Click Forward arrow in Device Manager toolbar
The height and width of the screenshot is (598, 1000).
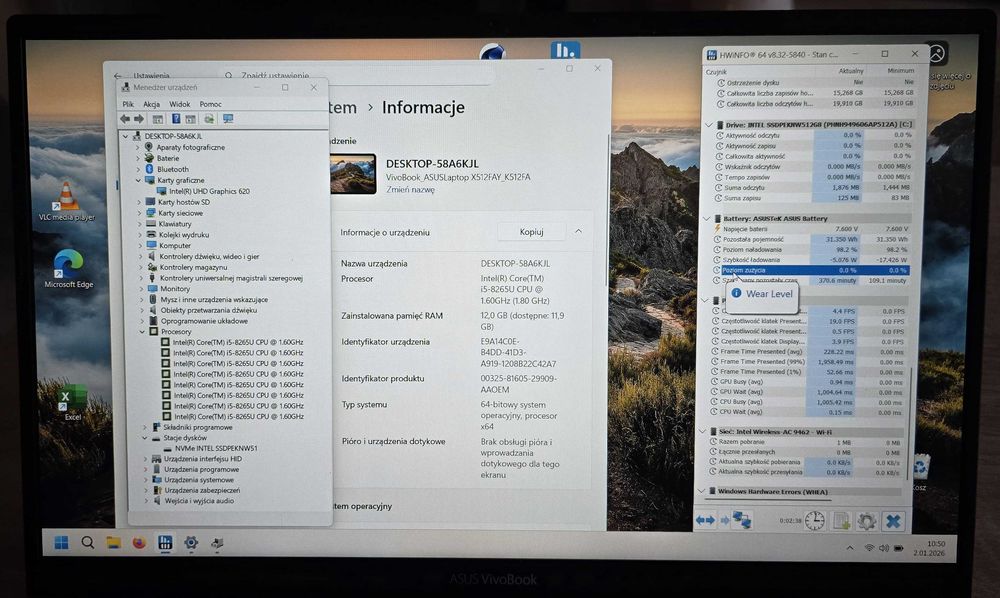click(x=138, y=119)
